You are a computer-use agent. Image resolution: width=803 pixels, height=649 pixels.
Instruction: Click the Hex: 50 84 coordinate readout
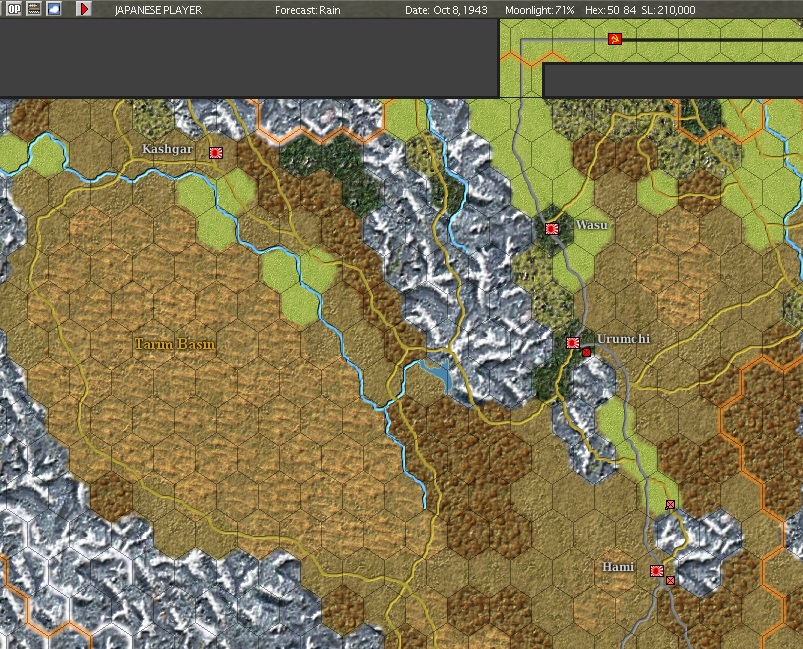click(610, 10)
